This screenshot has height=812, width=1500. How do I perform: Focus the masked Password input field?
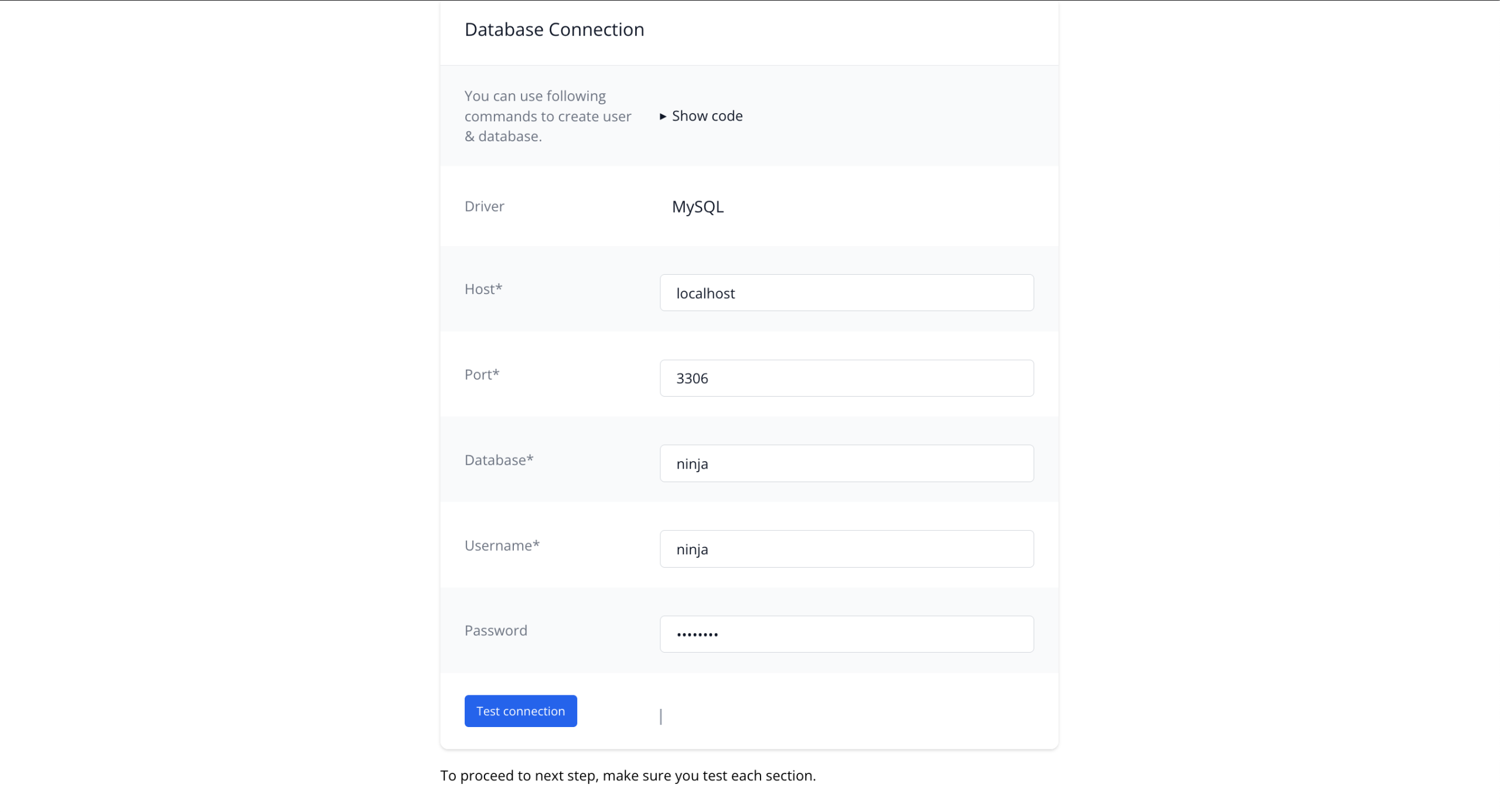[846, 634]
